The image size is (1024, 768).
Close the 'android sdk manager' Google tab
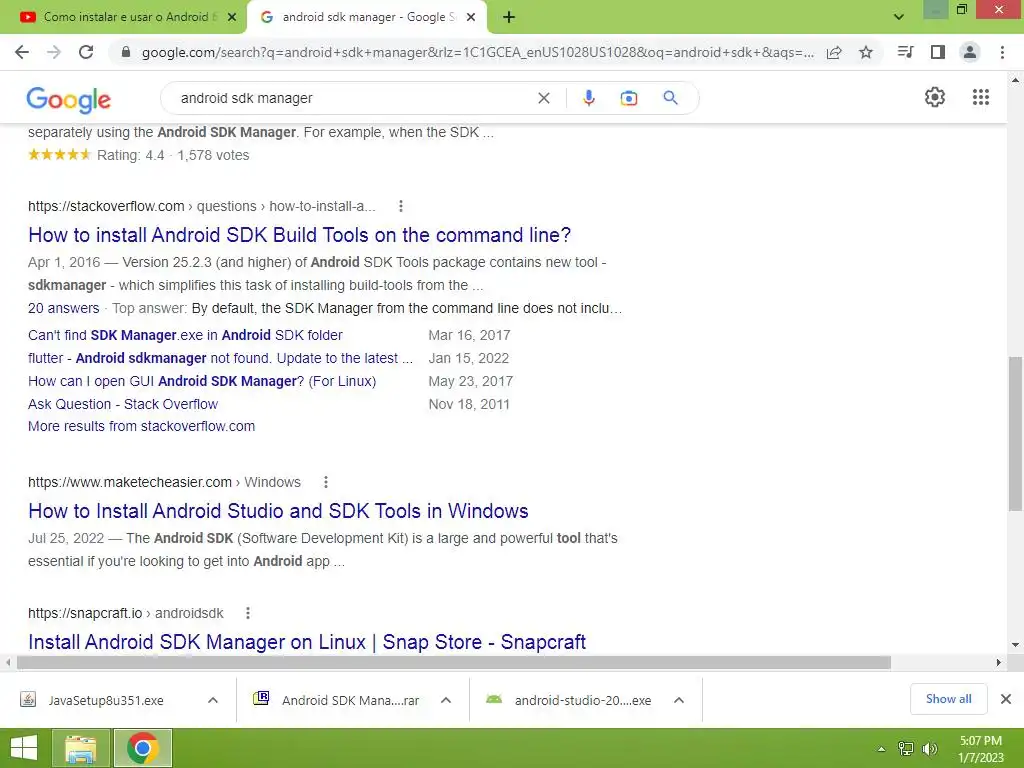click(x=471, y=17)
